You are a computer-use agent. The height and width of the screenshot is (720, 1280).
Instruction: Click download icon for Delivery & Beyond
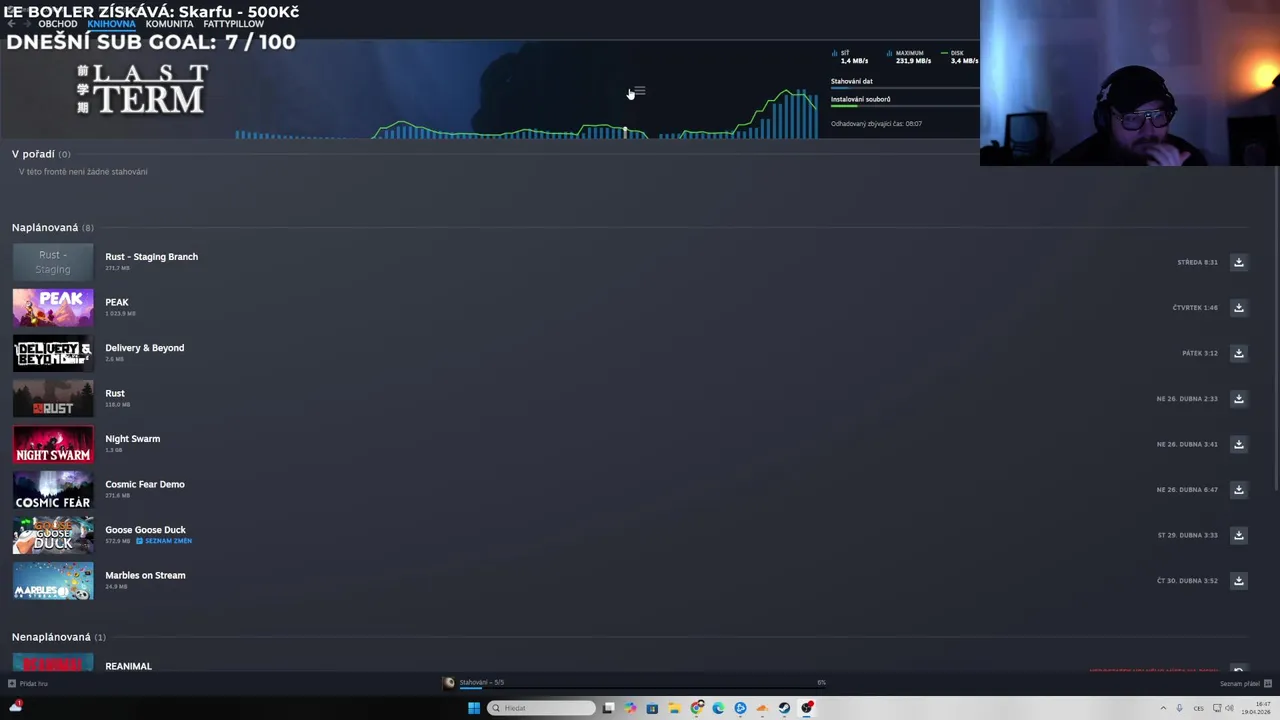click(x=1238, y=353)
